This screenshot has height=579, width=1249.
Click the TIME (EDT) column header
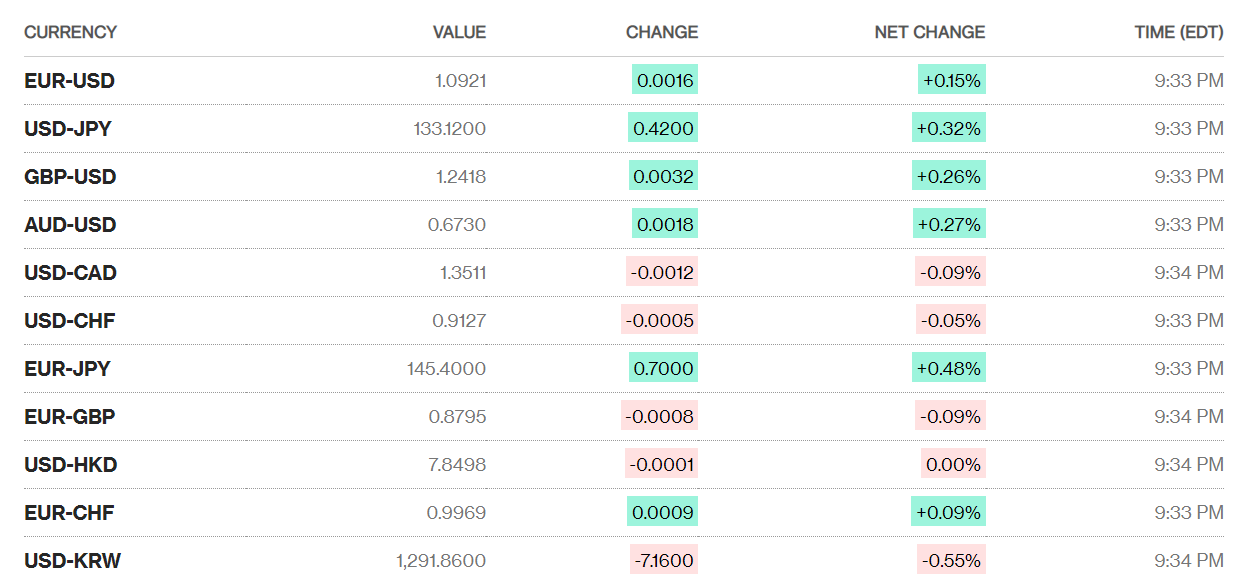click(1178, 32)
